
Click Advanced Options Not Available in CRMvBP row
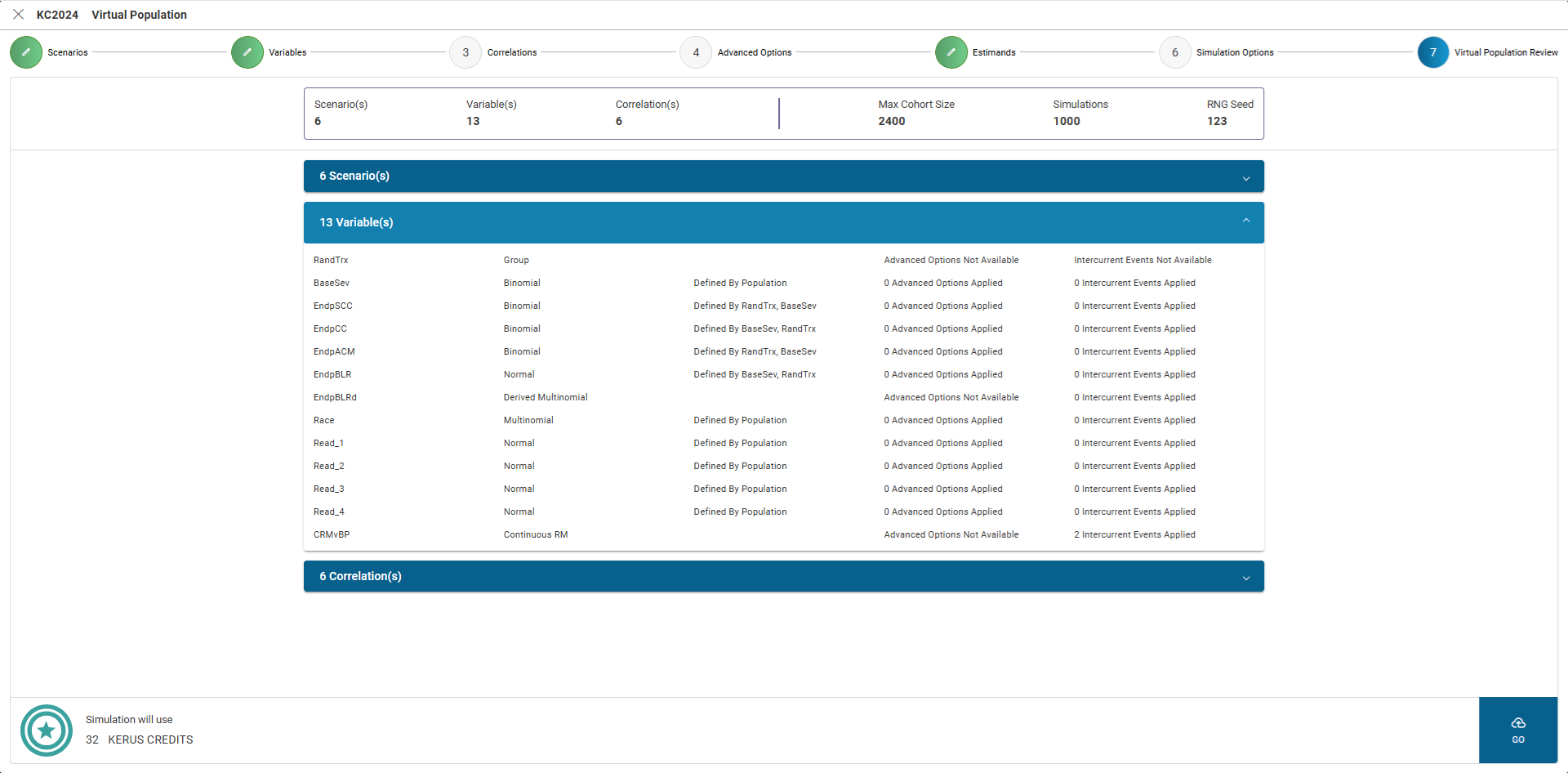point(951,534)
